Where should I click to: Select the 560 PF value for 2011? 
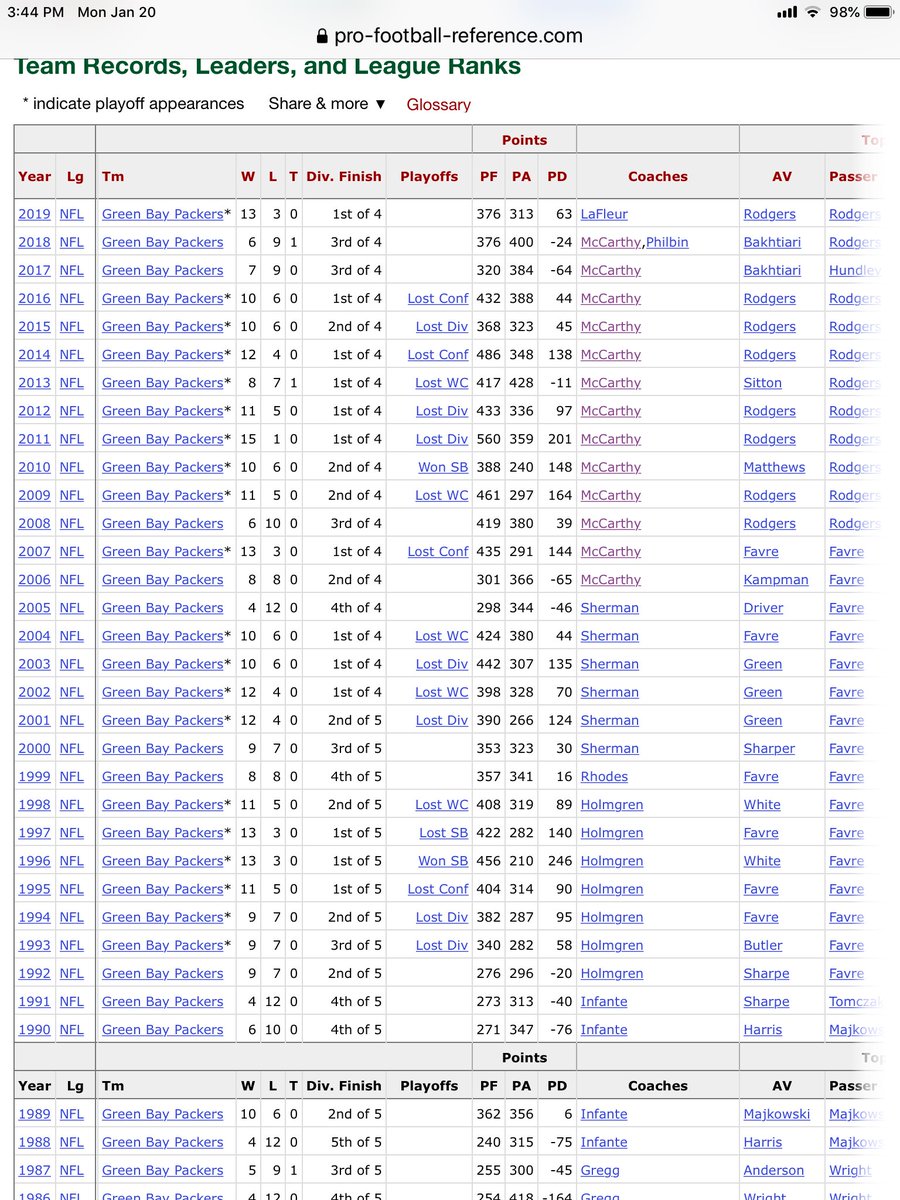[488, 439]
